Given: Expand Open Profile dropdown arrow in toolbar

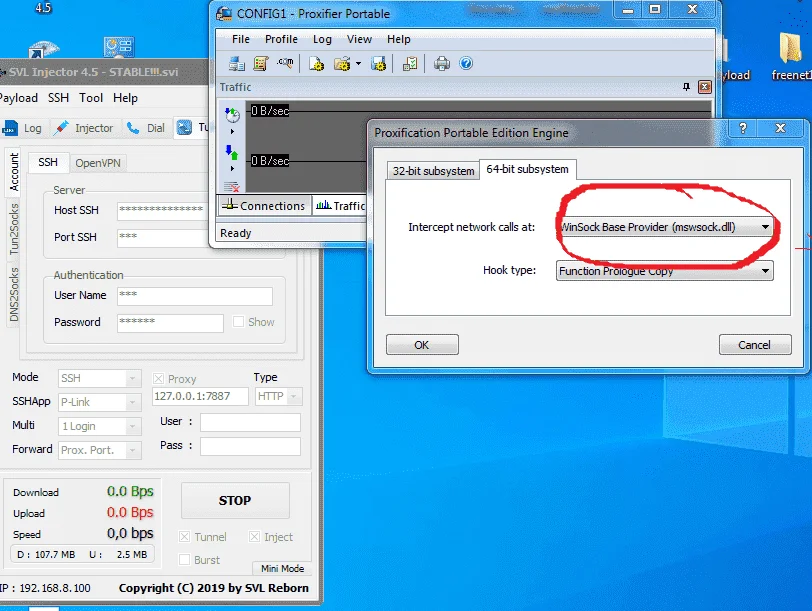Looking at the screenshot, I should click(358, 64).
